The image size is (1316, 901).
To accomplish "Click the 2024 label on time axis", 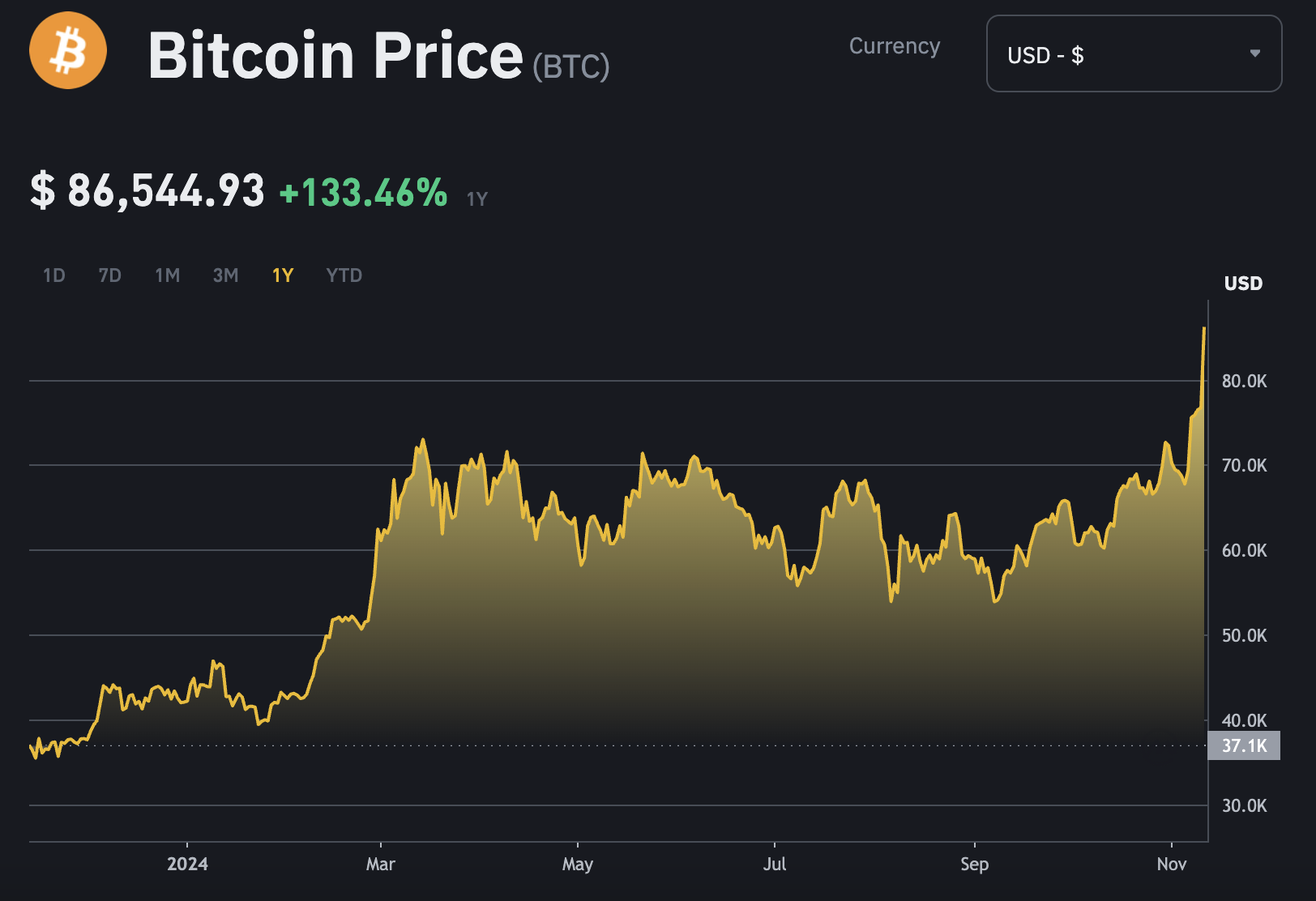I will point(187,864).
